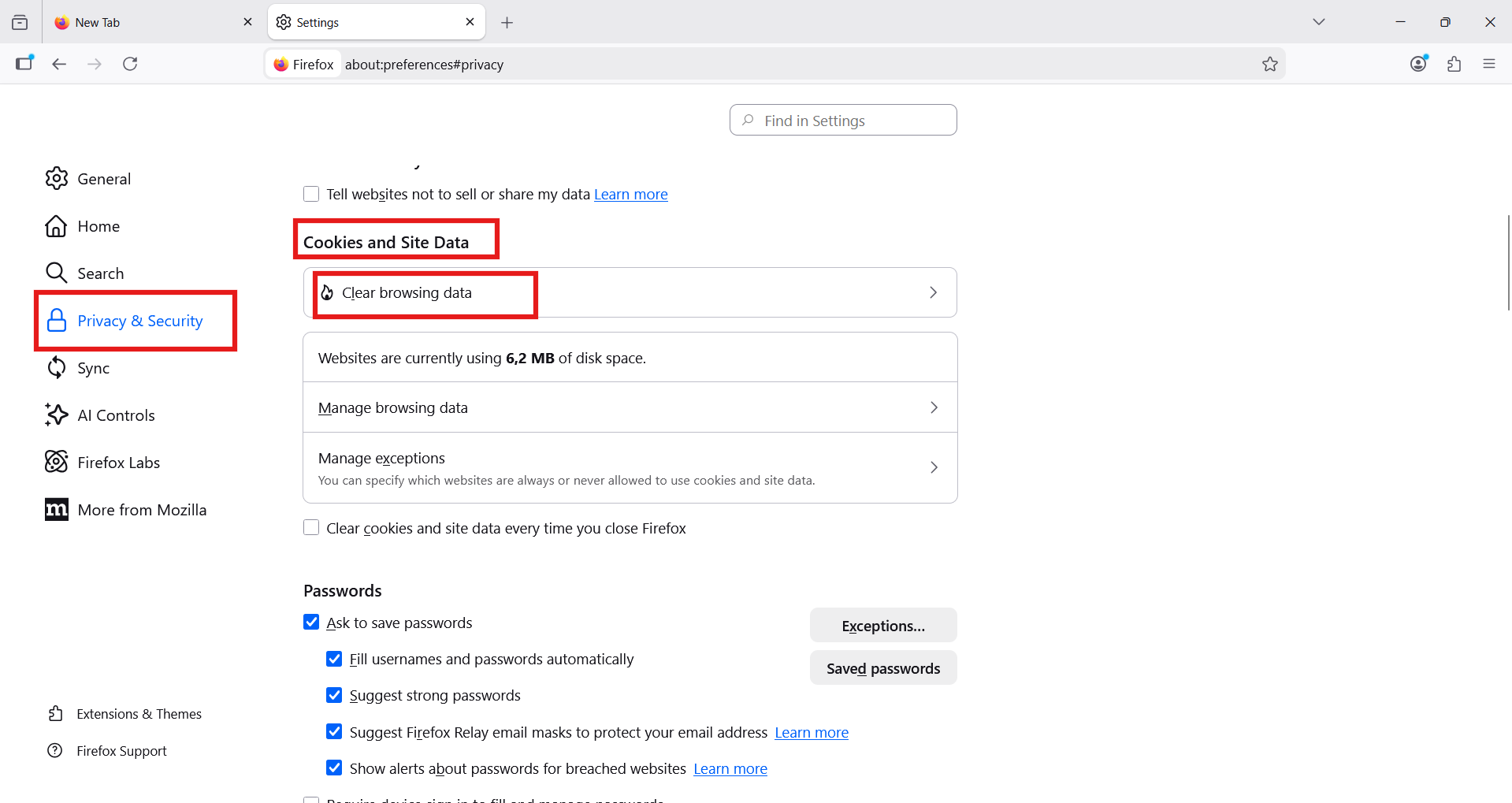Reload the current page
This screenshot has height=803, width=1512.
(130, 64)
